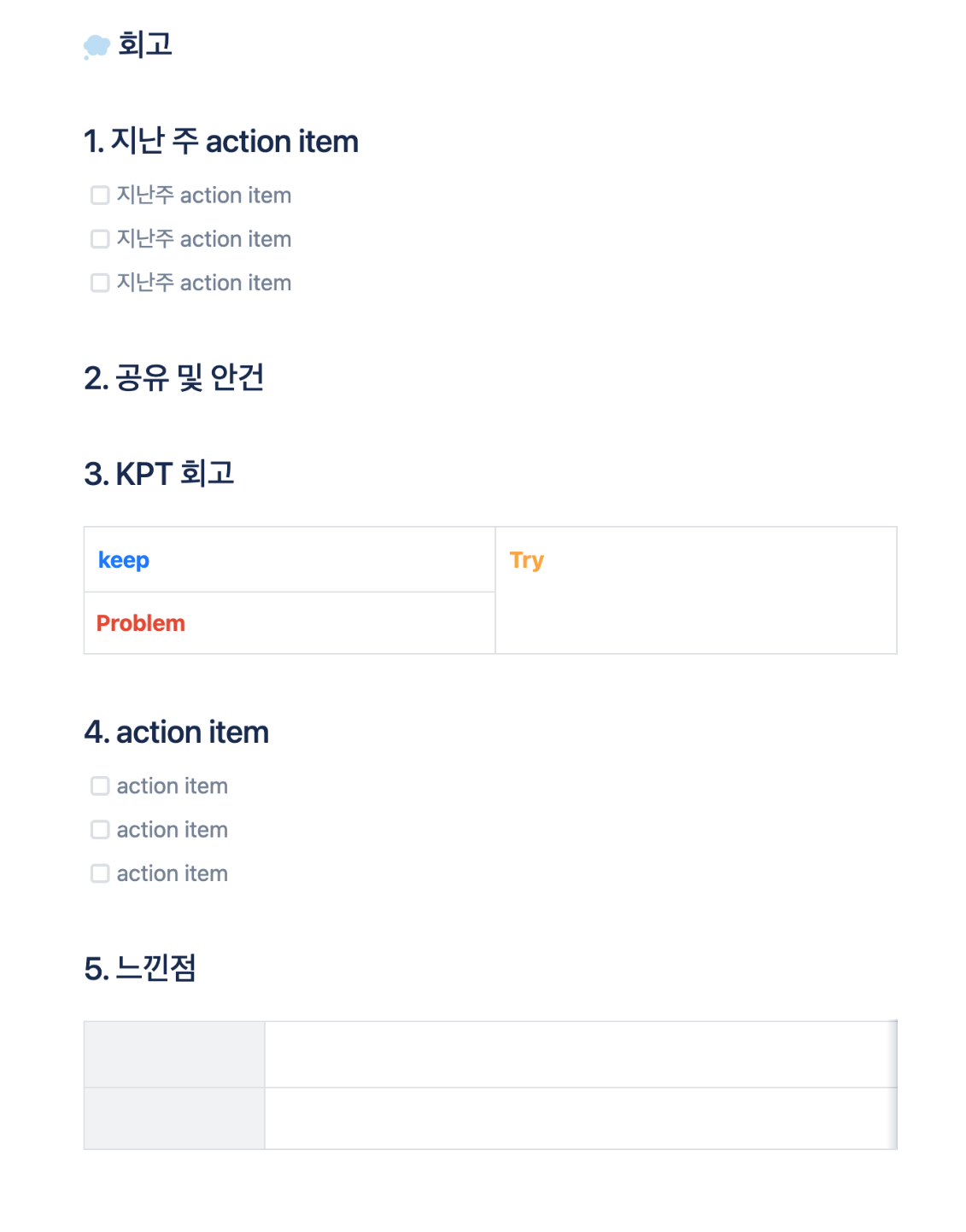Check the second 지난주 action item checkbox
Viewport: 966px width, 1232px height.
(100, 239)
